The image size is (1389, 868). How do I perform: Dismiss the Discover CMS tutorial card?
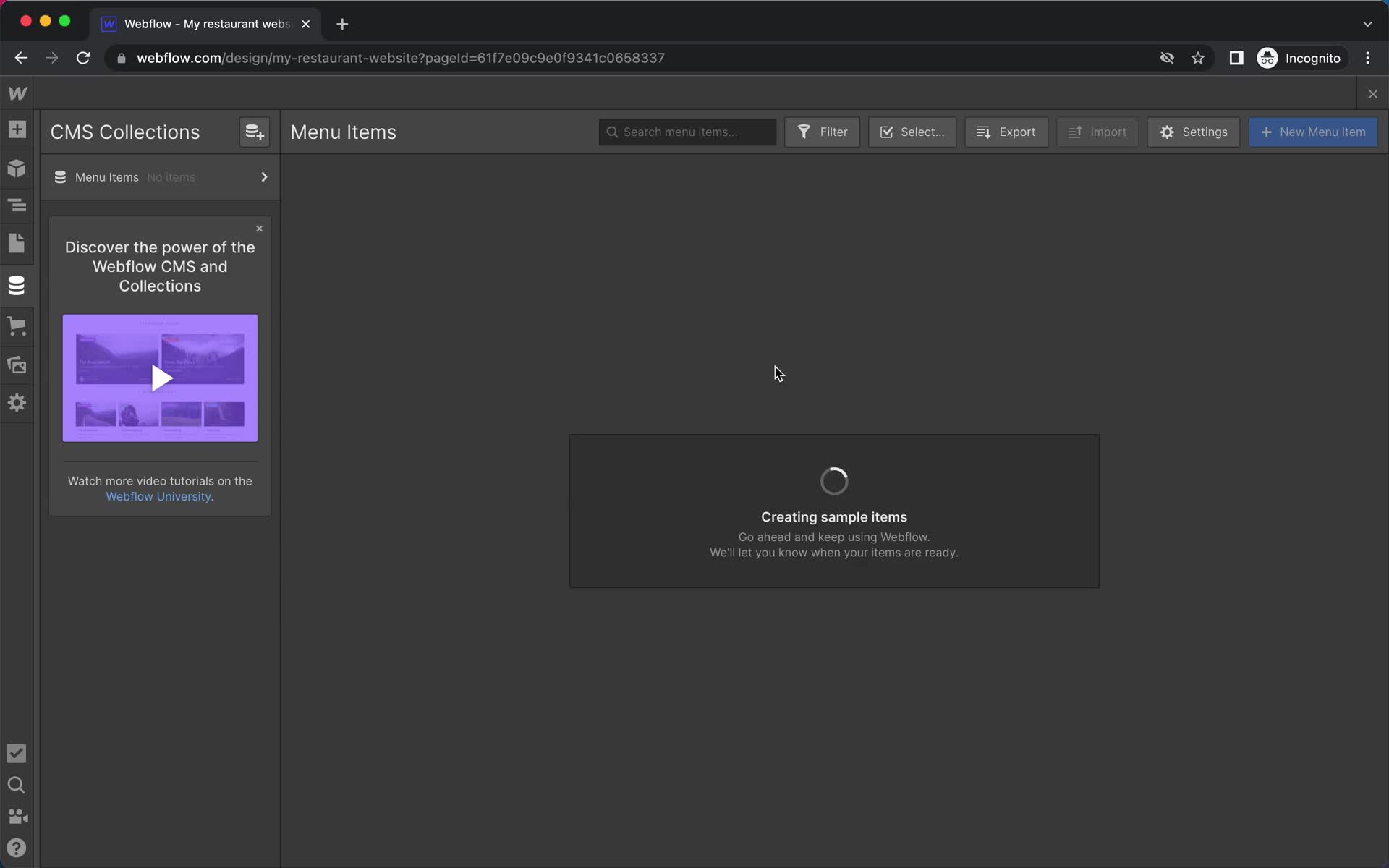point(259,229)
